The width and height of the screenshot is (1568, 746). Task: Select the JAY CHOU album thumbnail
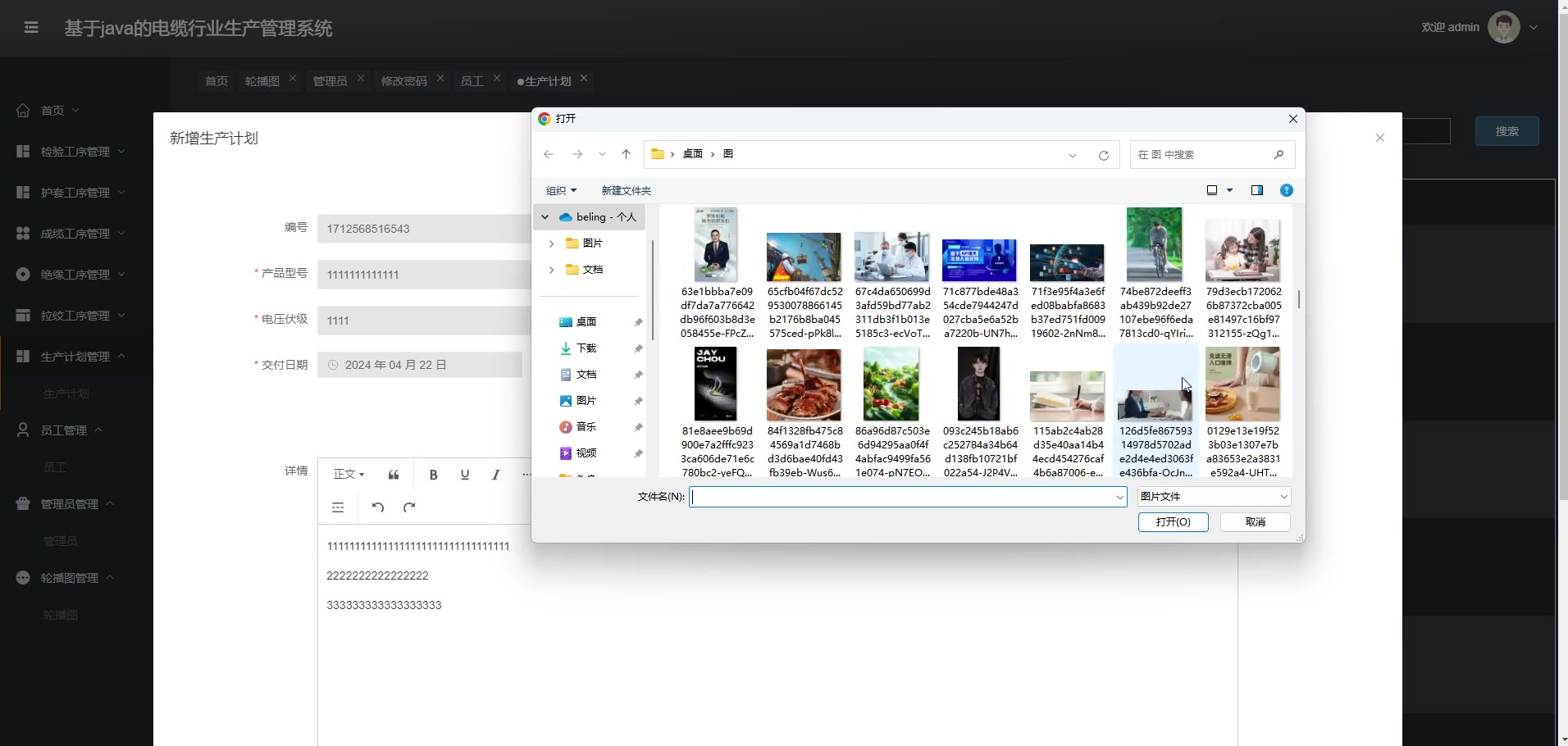click(716, 384)
